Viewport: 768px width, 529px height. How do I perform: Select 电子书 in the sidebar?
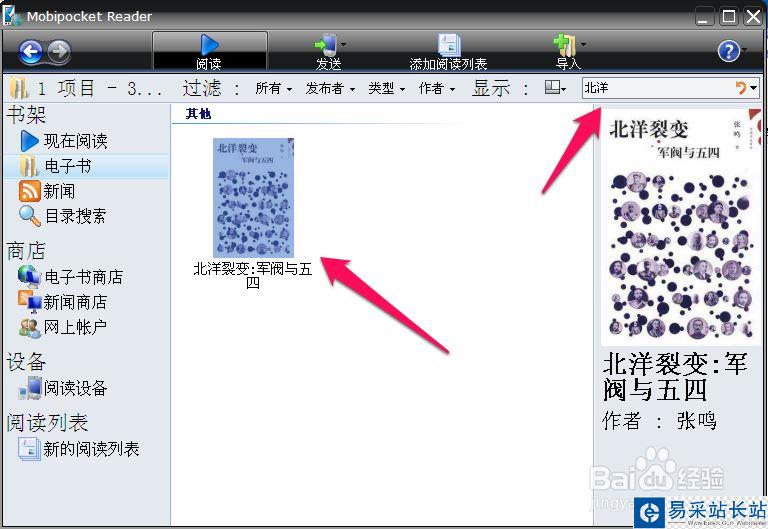tap(86, 166)
